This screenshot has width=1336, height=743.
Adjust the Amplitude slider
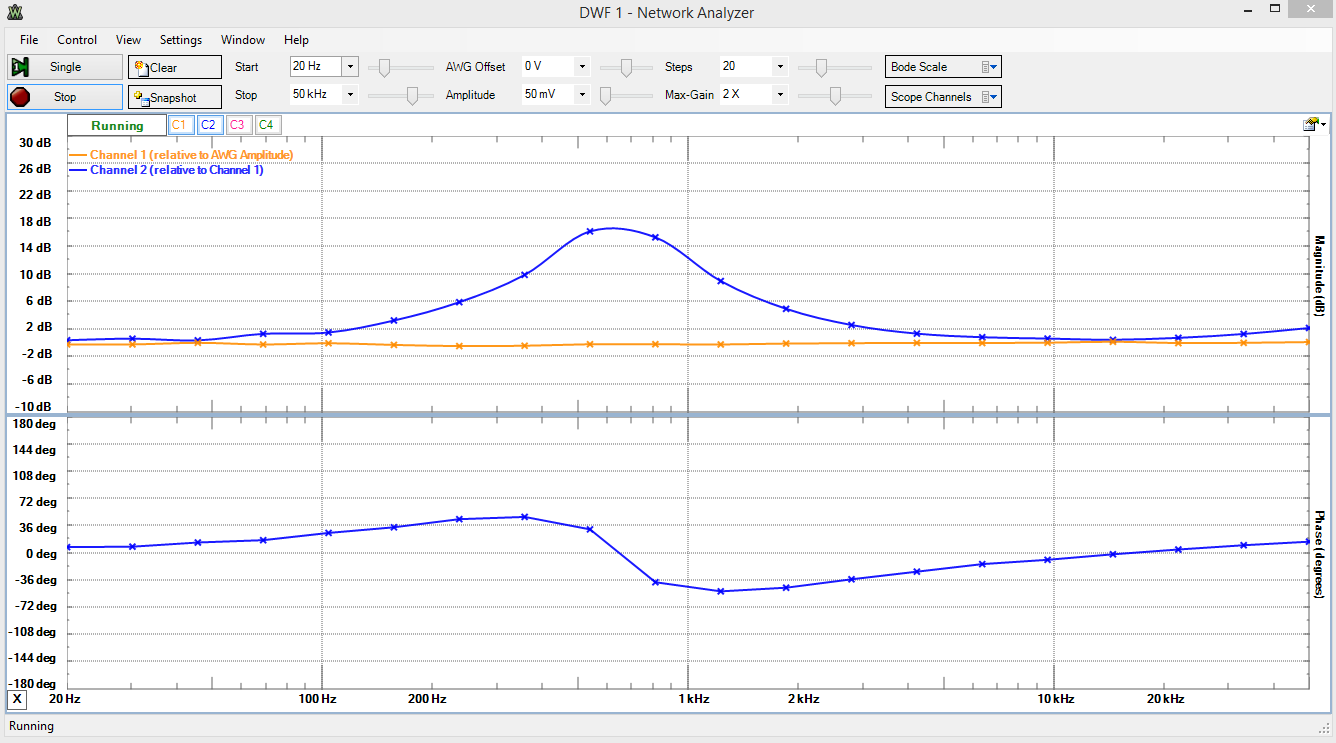[x=606, y=95]
